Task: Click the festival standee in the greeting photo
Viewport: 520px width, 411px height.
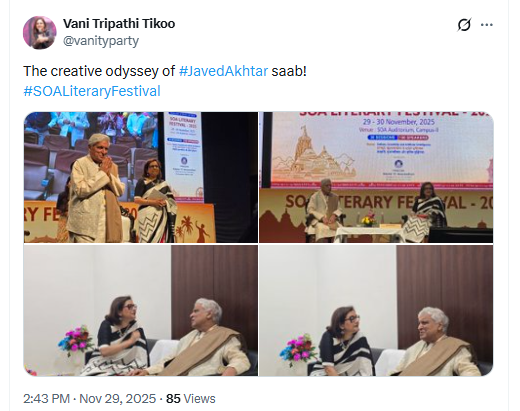Action: [x=183, y=157]
